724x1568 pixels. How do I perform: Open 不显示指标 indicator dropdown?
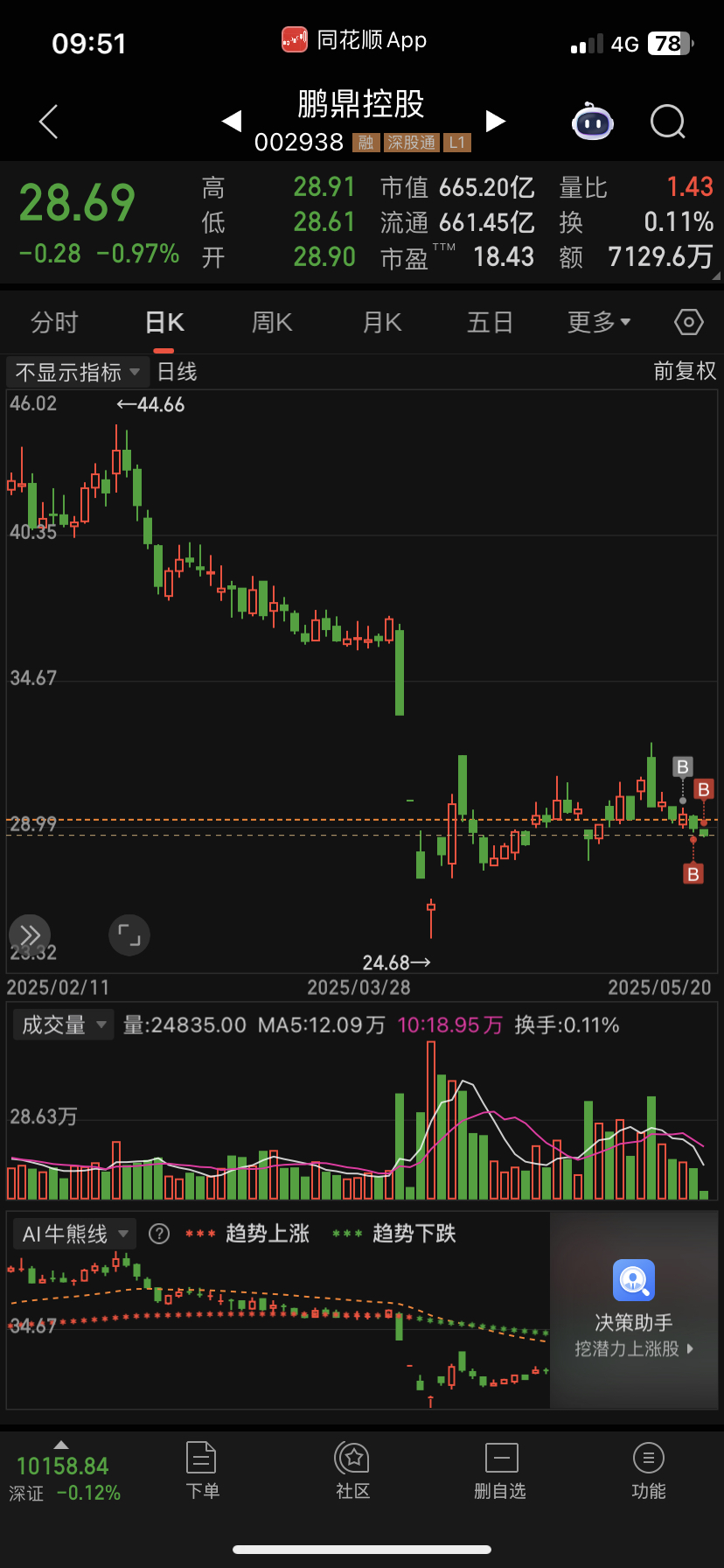click(x=77, y=372)
